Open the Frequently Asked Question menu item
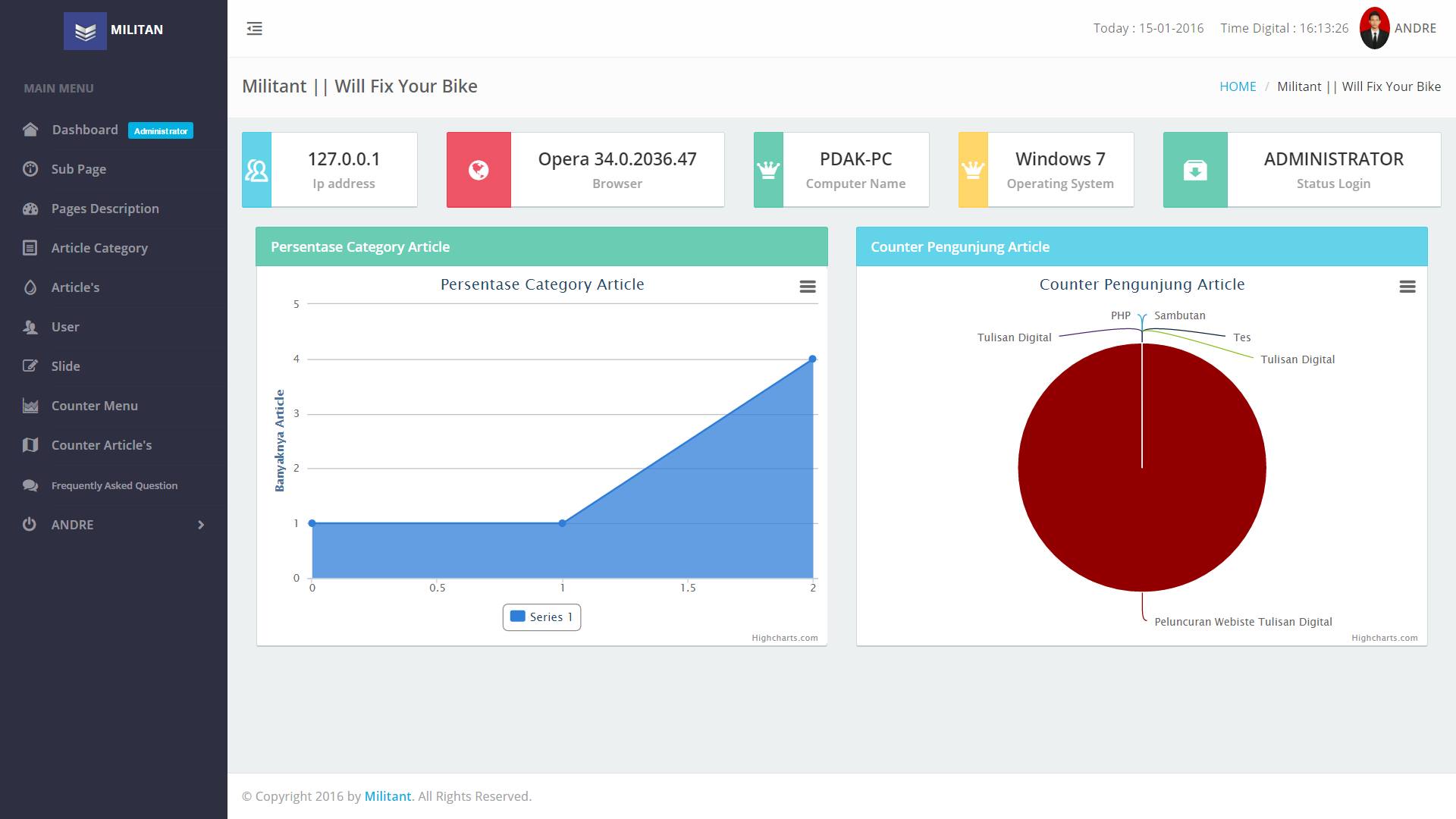Image resolution: width=1456 pixels, height=819 pixels. coord(115,485)
